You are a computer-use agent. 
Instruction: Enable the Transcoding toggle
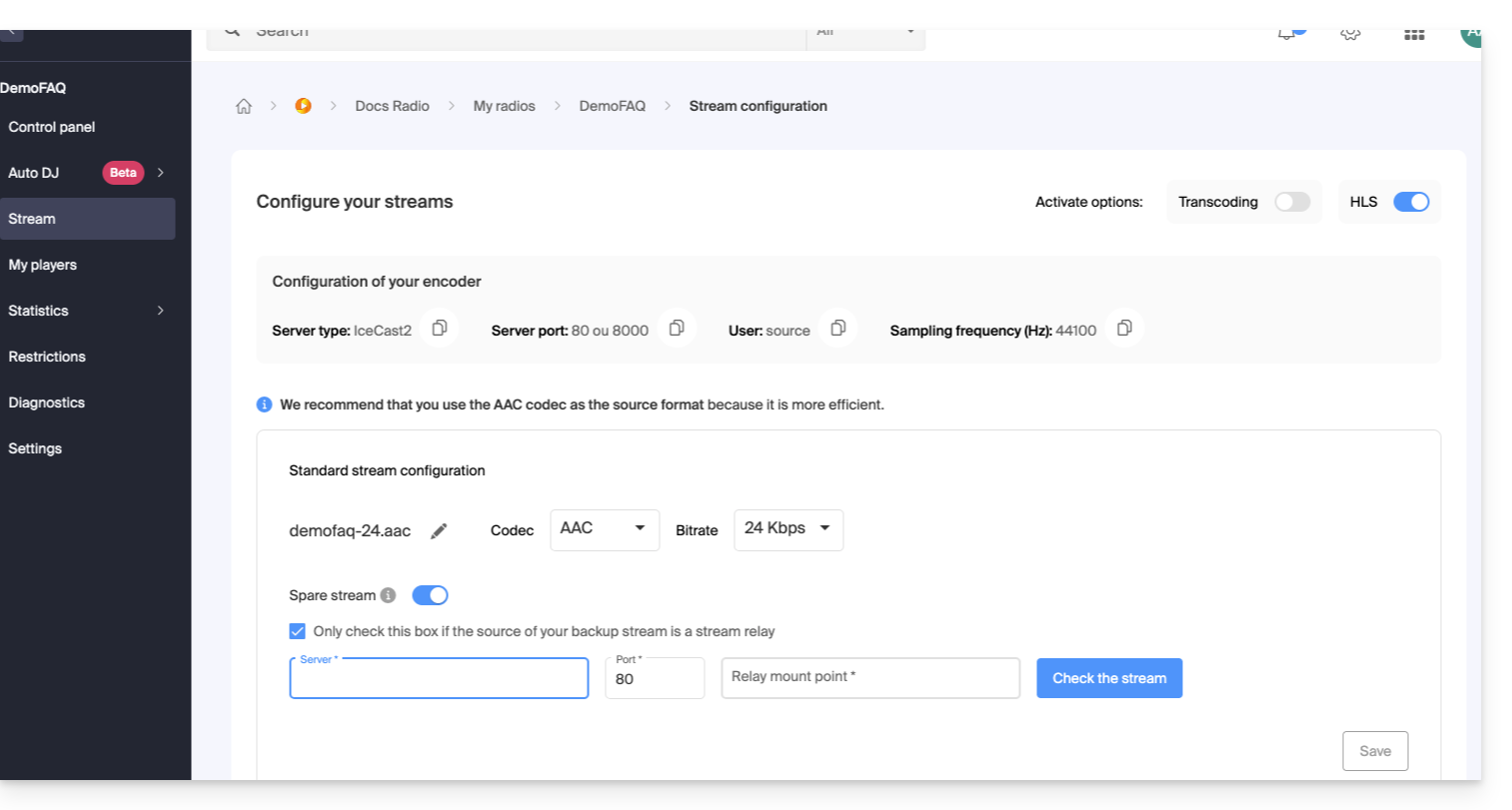[1291, 202]
